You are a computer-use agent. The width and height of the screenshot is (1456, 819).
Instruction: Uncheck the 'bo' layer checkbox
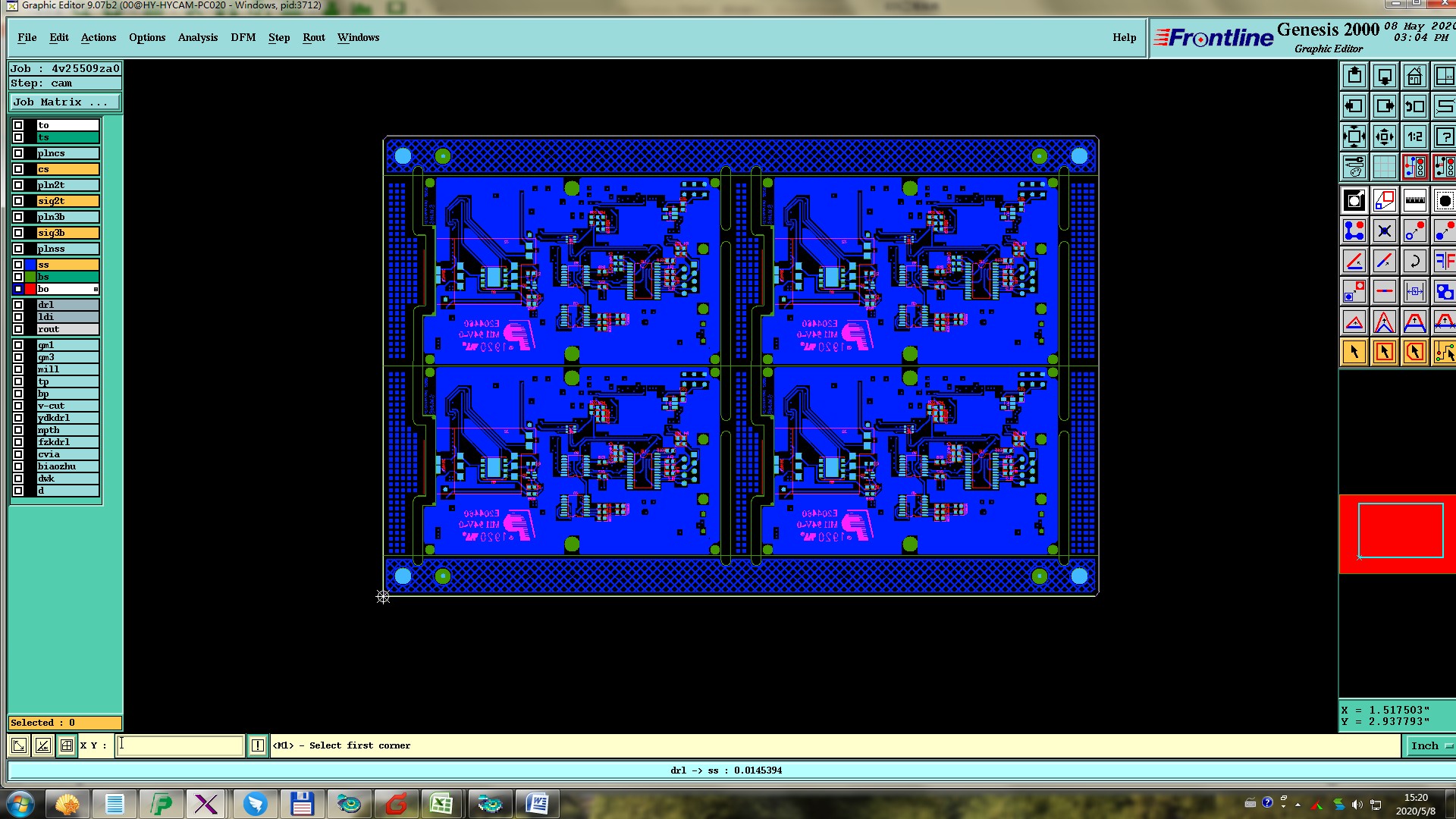(x=18, y=289)
